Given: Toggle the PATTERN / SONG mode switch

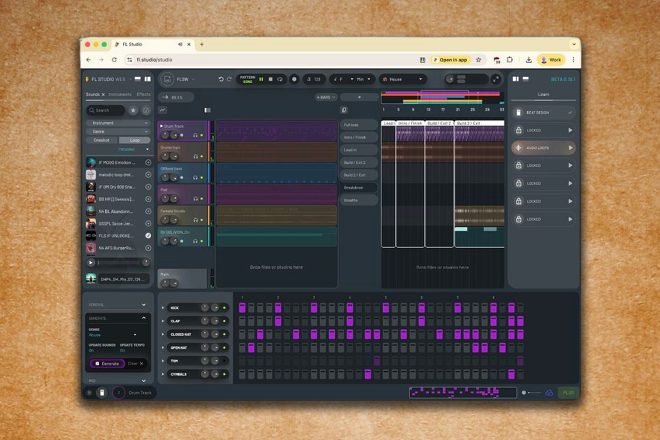Looking at the screenshot, I should pyautogui.click(x=248, y=79).
